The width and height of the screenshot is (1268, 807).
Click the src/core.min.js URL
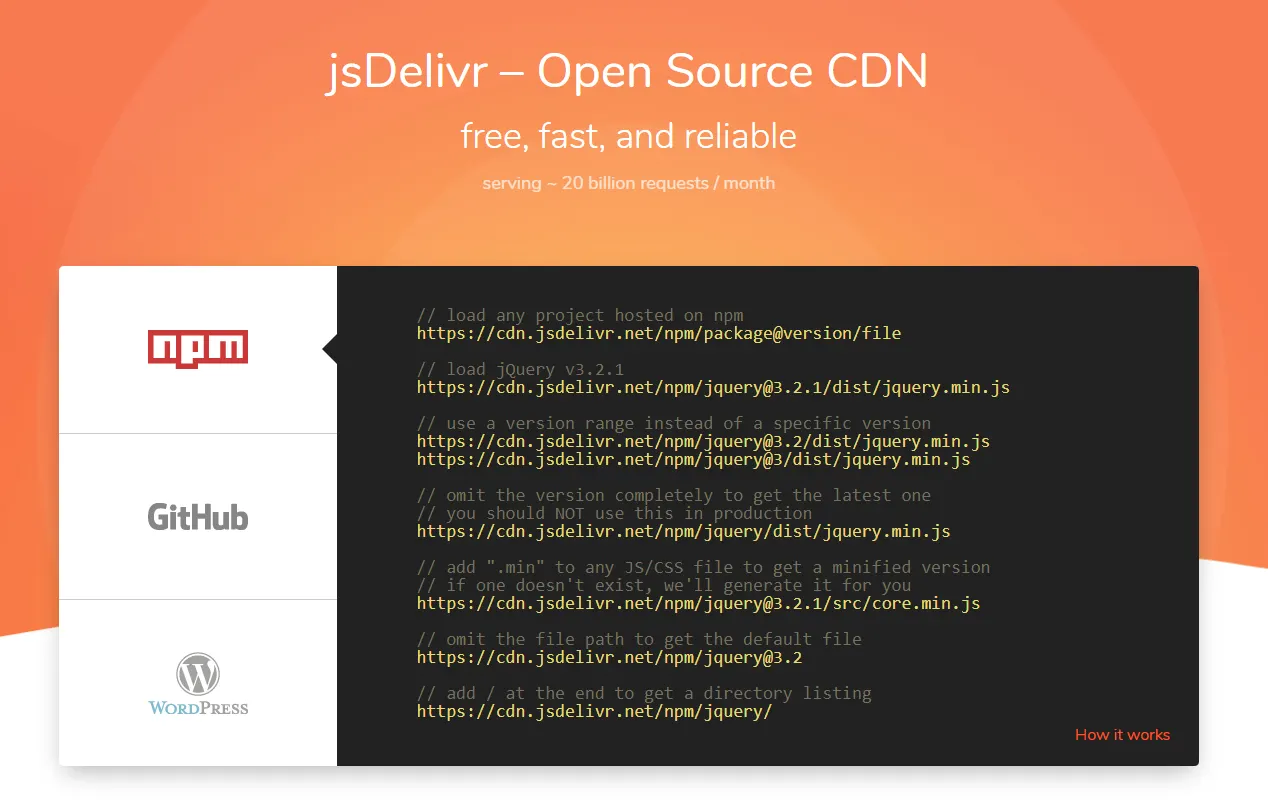(698, 603)
